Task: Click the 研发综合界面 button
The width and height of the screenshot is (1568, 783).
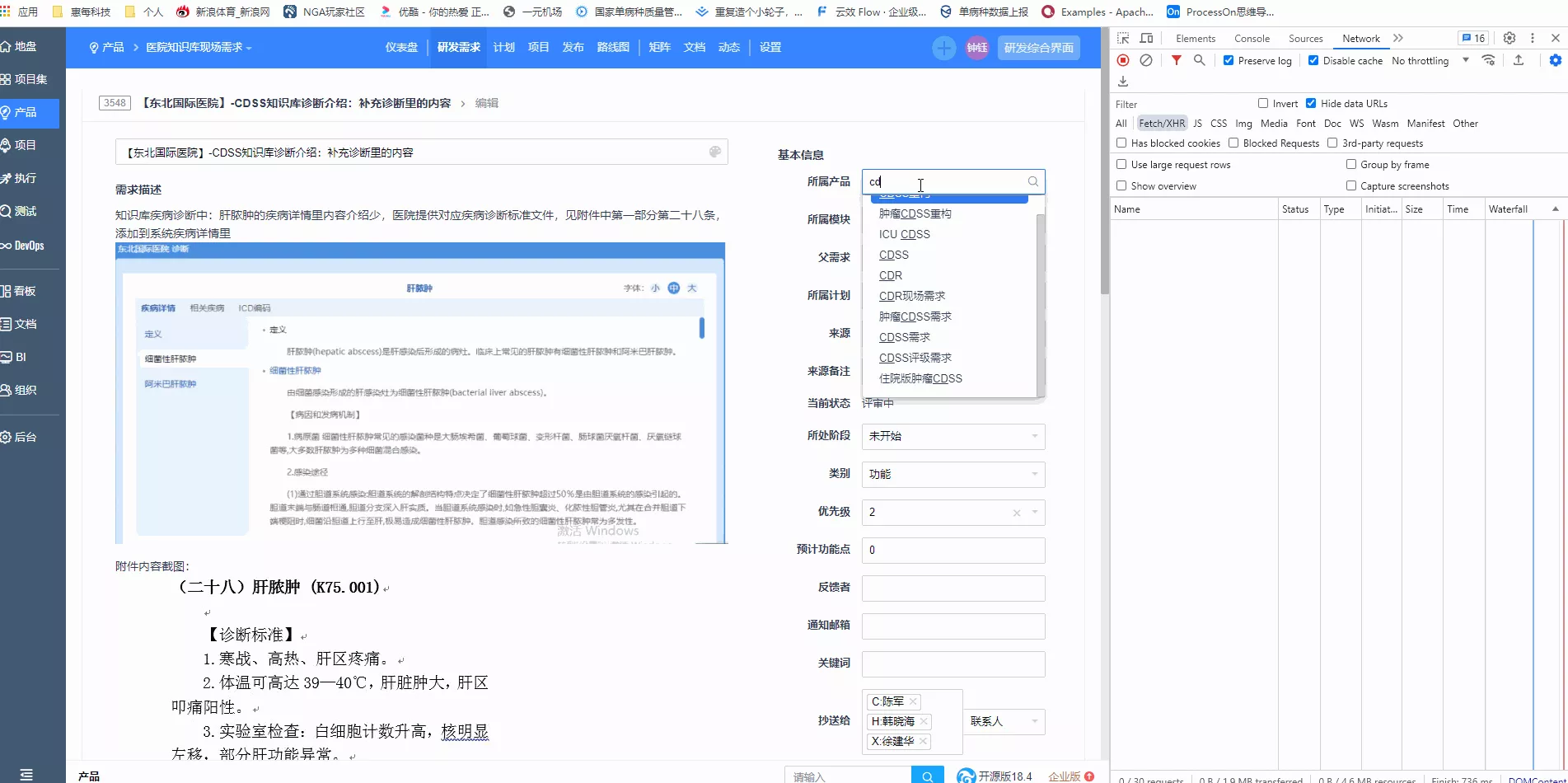Action: [1038, 48]
